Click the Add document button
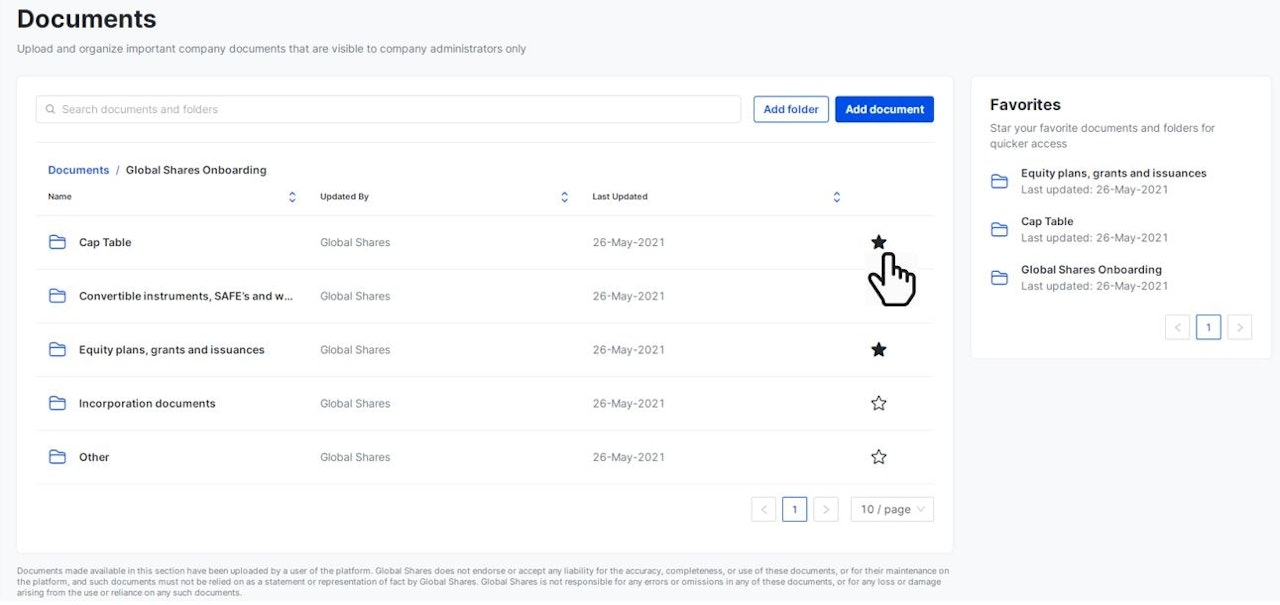 tap(884, 109)
